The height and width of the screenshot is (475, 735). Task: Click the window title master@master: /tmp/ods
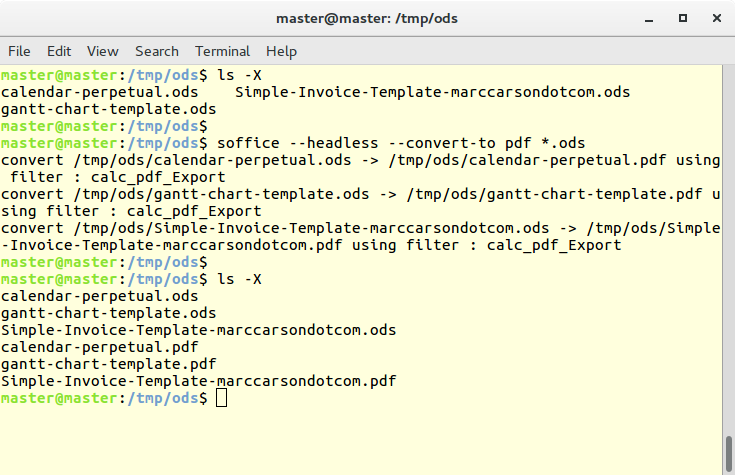367,19
